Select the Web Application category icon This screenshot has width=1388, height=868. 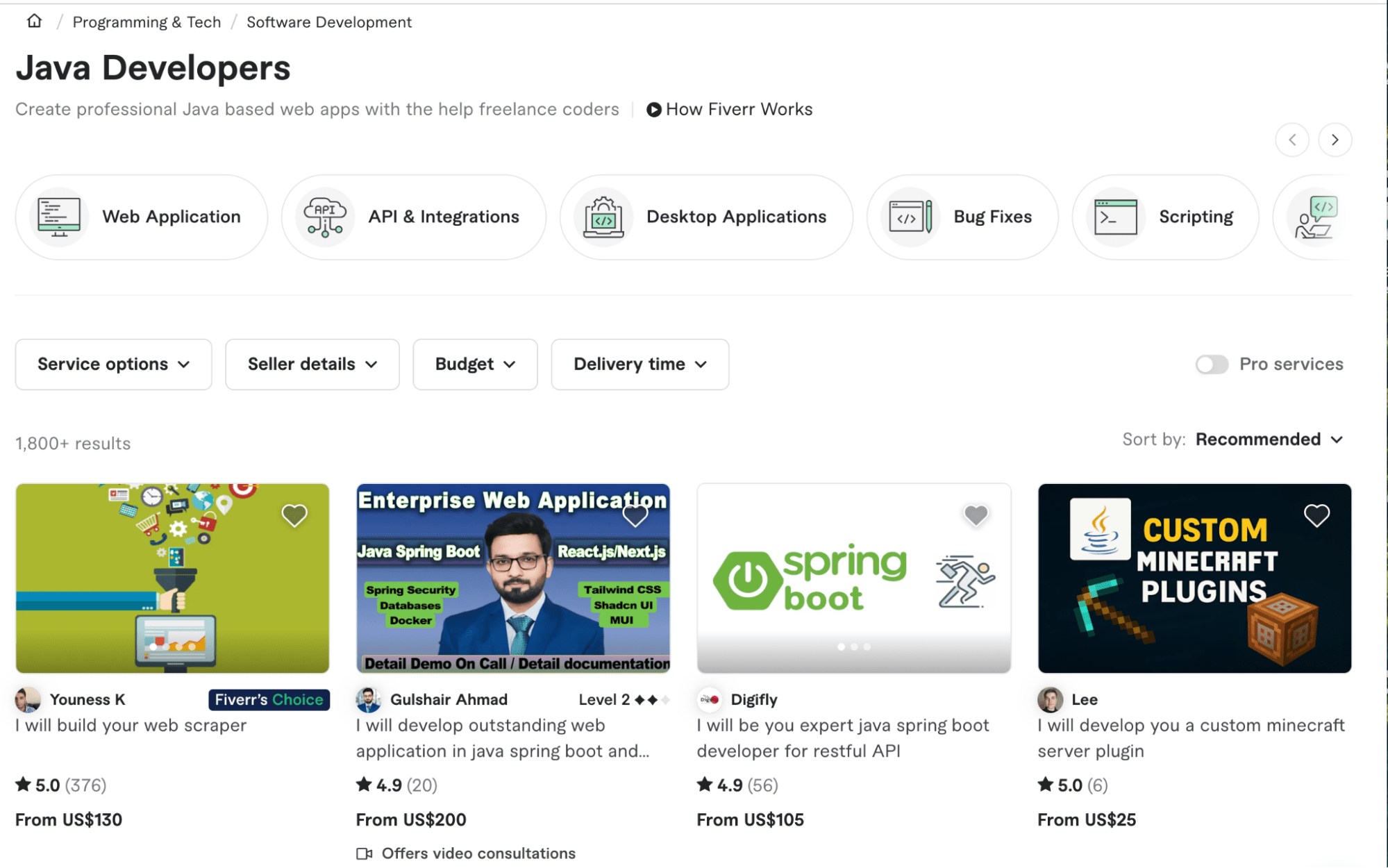pos(59,217)
